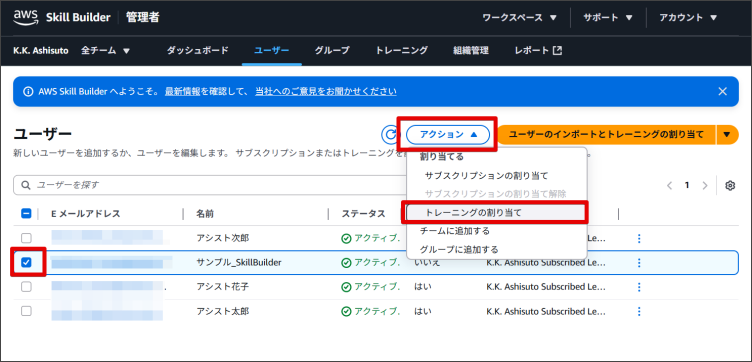Dismiss the welcome banner with X icon
This screenshot has height=362, width=752.
click(x=722, y=91)
